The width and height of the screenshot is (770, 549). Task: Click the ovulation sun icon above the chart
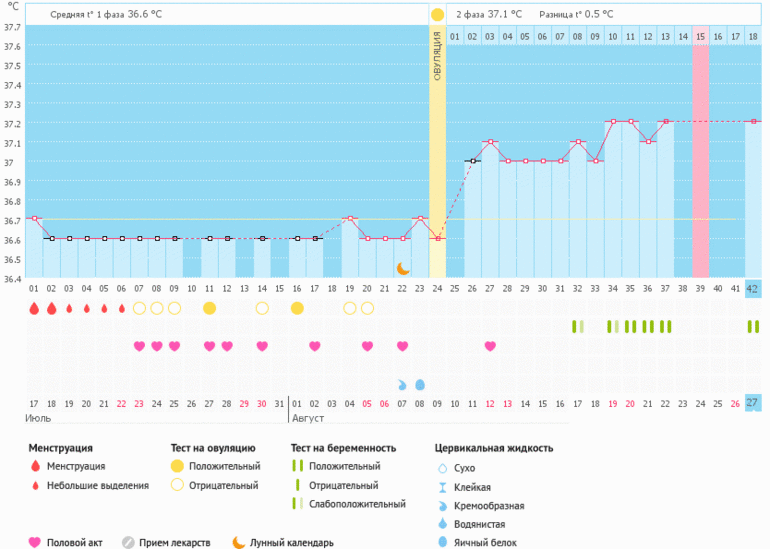[x=437, y=15]
